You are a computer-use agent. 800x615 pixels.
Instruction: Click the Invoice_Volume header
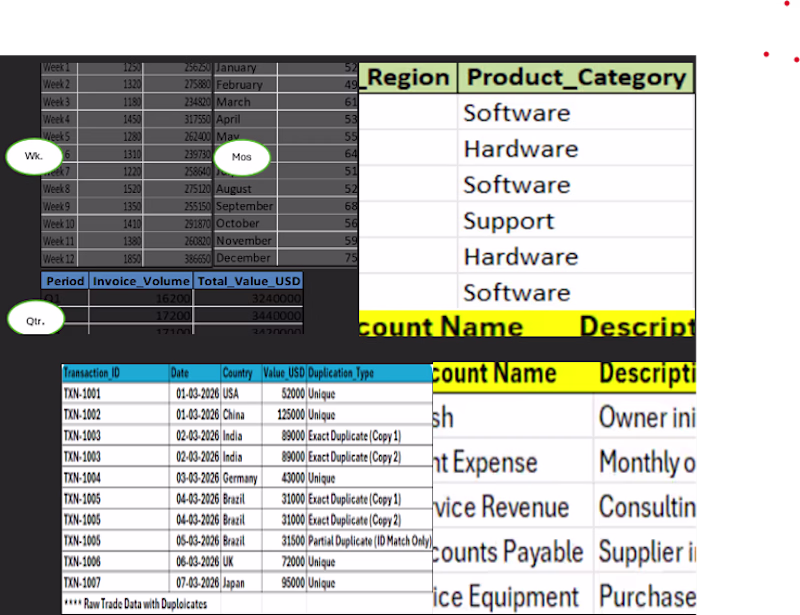tap(141, 281)
